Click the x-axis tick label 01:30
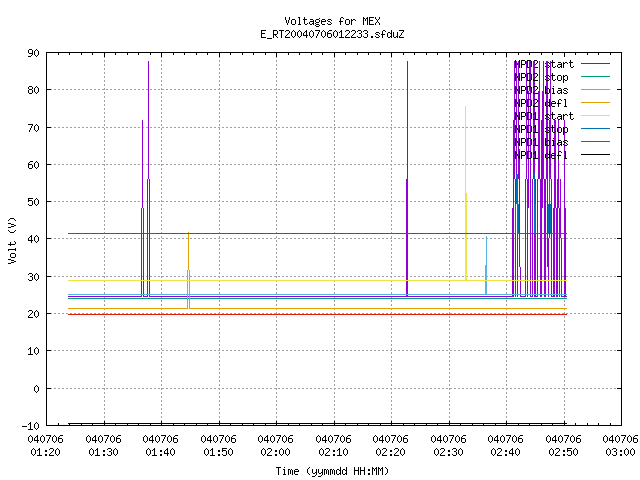 [x=104, y=452]
